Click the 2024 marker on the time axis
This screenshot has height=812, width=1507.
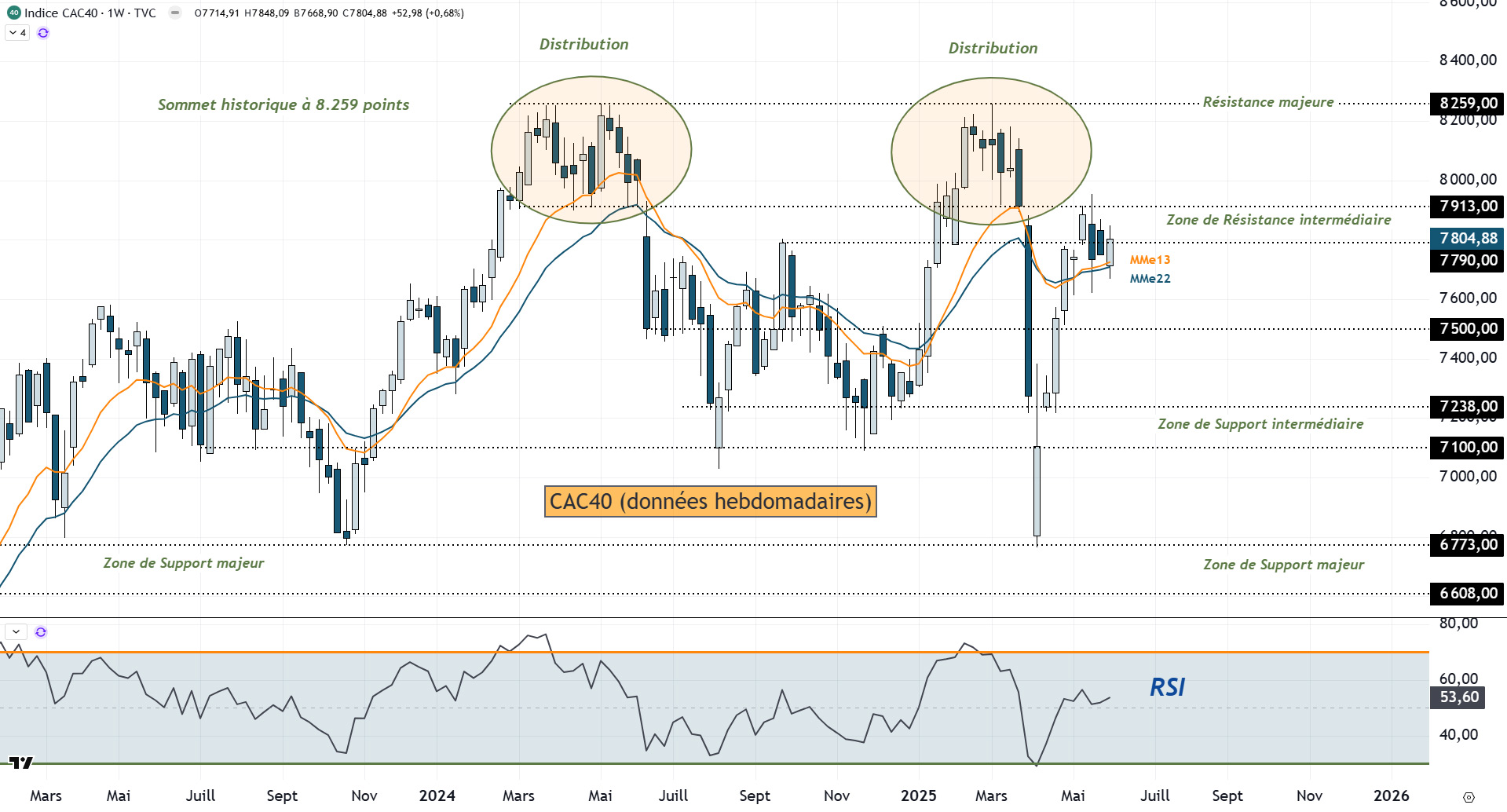coord(437,796)
